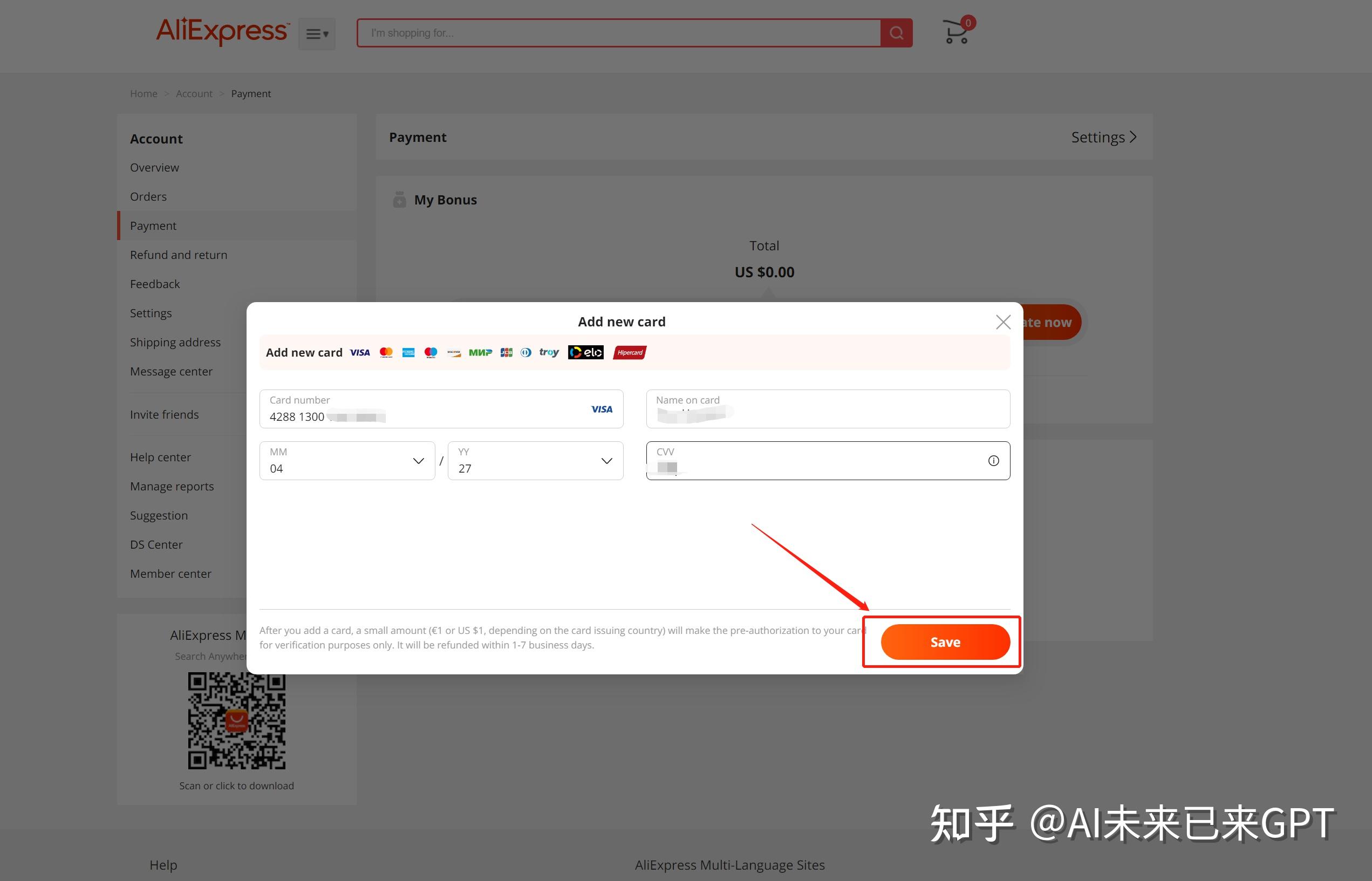
Task: Select the Discover card brand icon
Action: coord(453,352)
